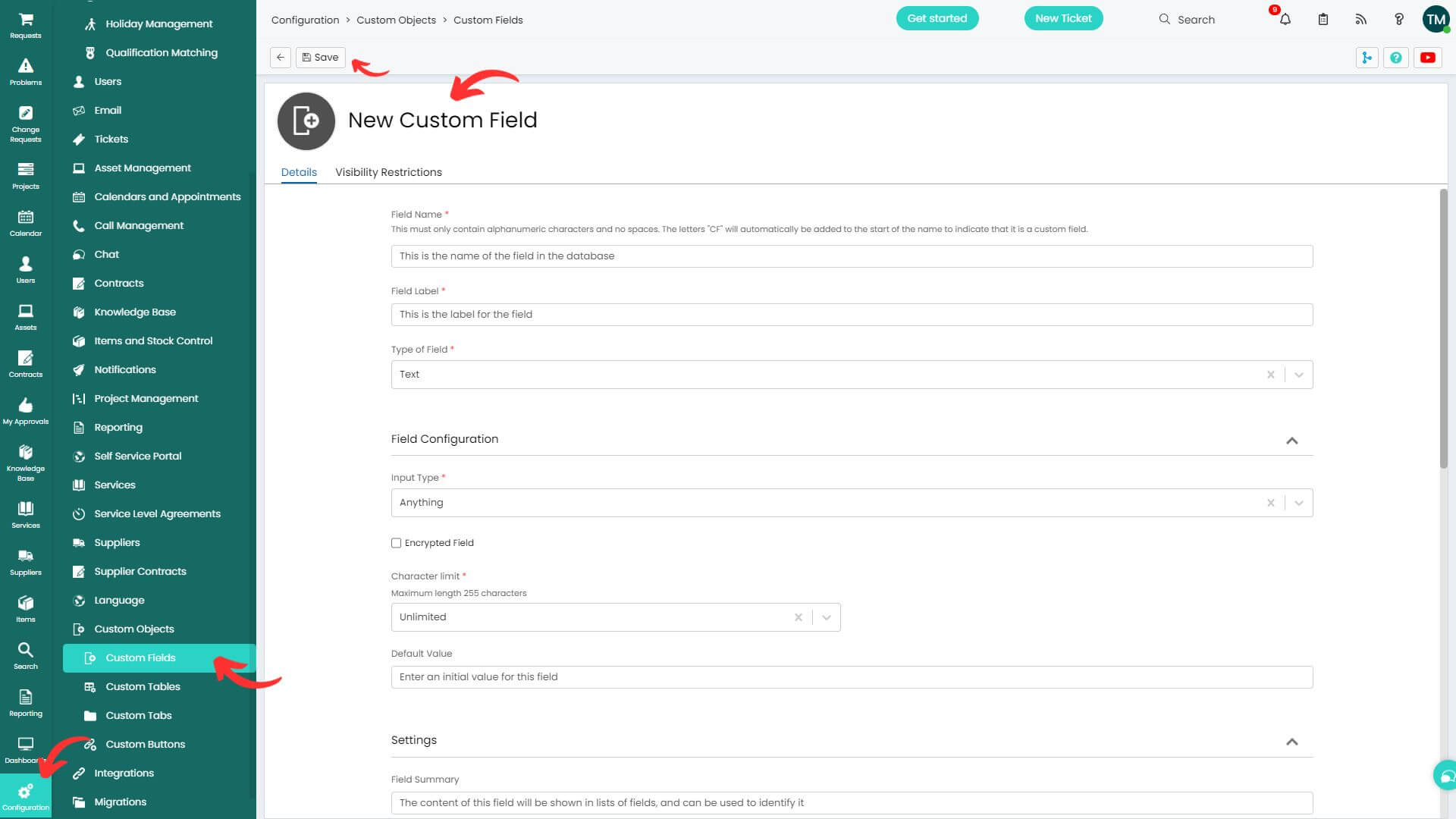The width and height of the screenshot is (1456, 819).
Task: Enable the Encrypted Field checkbox
Action: tap(396, 542)
